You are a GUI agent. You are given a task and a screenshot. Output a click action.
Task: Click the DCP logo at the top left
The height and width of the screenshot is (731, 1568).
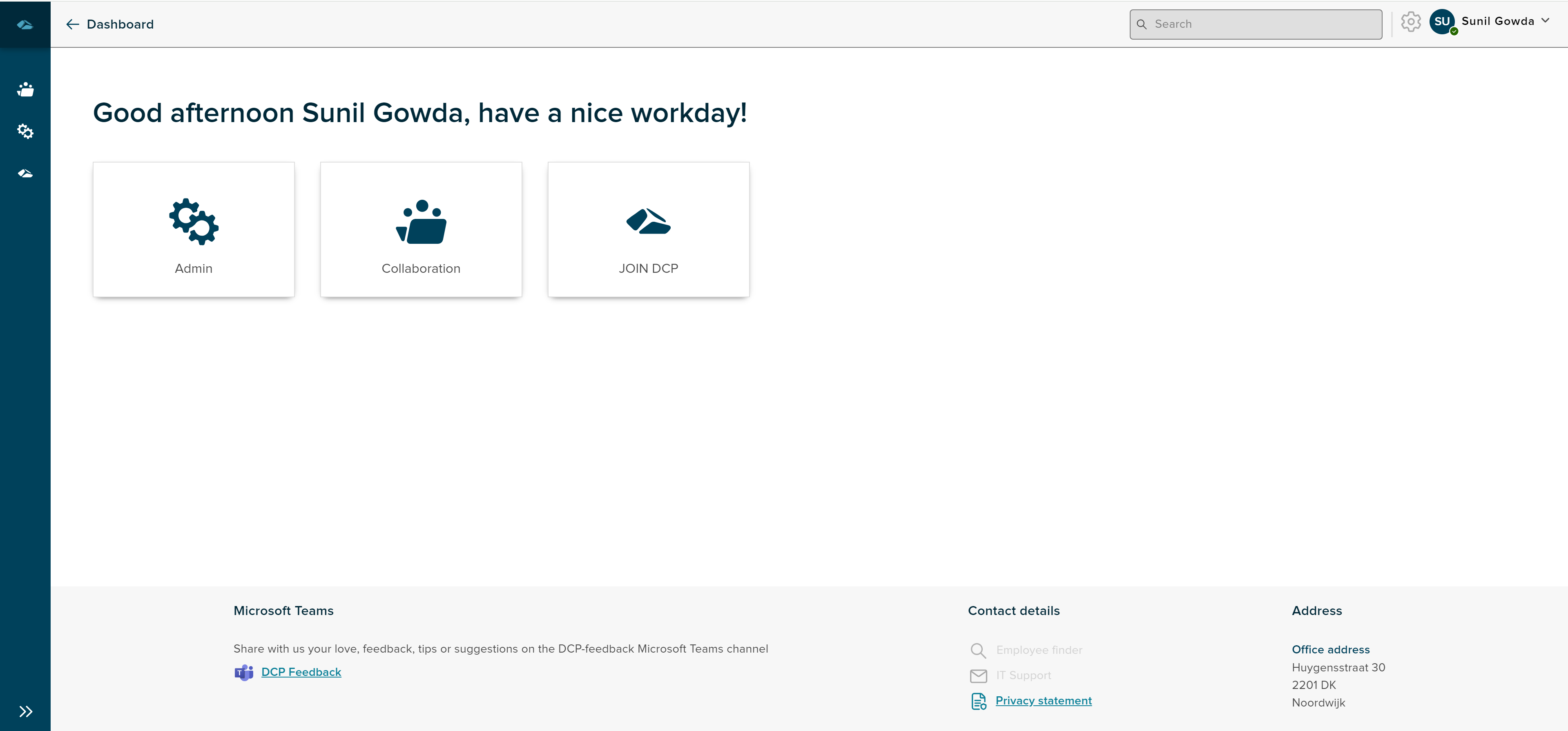pos(25,25)
